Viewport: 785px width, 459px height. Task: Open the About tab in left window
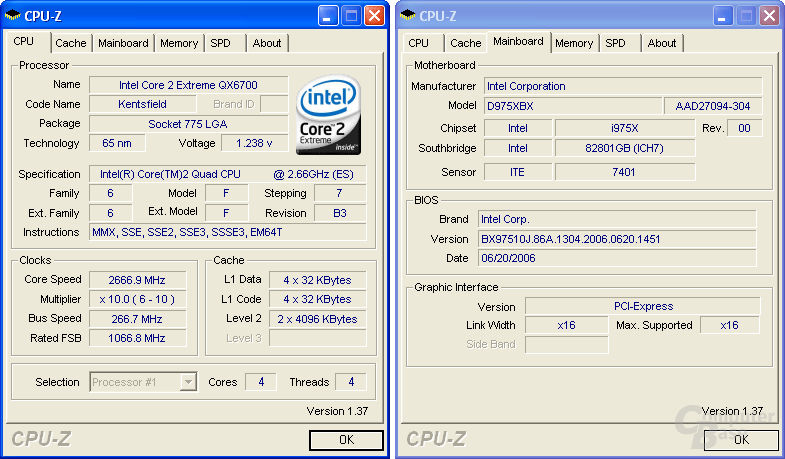267,43
